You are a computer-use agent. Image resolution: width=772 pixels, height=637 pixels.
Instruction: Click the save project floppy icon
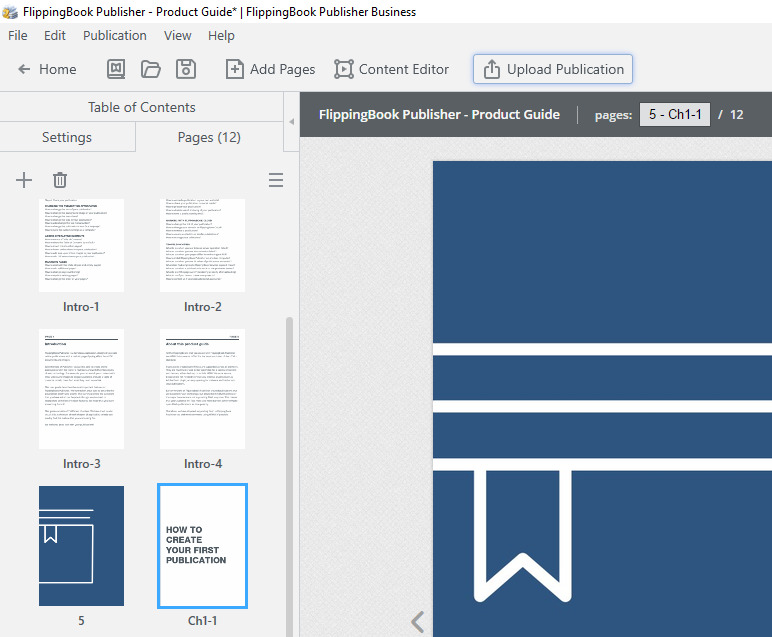(186, 69)
